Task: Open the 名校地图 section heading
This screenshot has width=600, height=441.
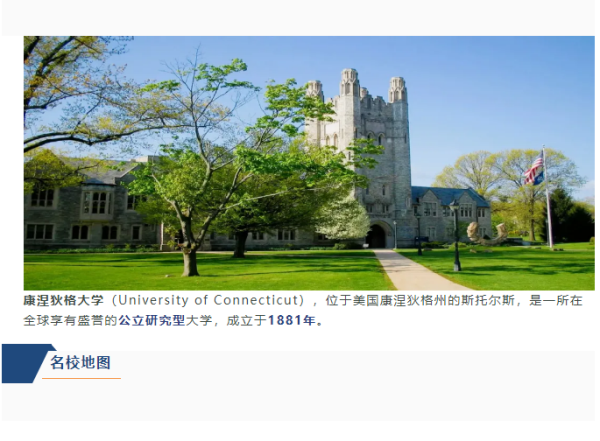Action: click(x=80, y=363)
